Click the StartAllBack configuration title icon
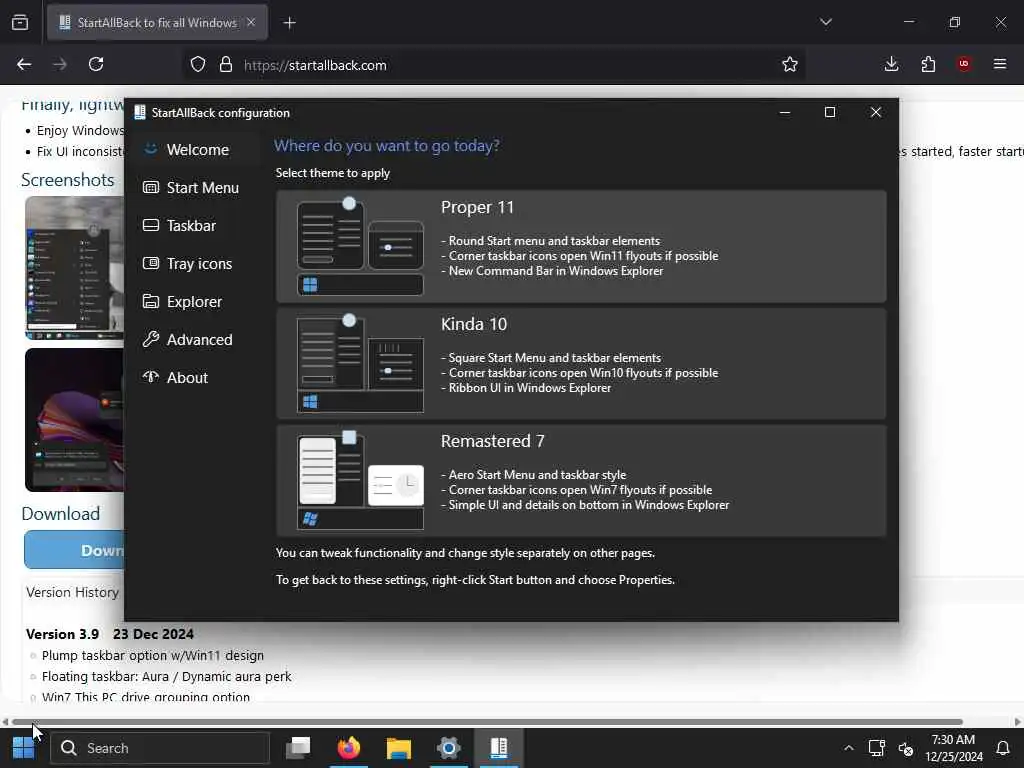 coord(140,112)
